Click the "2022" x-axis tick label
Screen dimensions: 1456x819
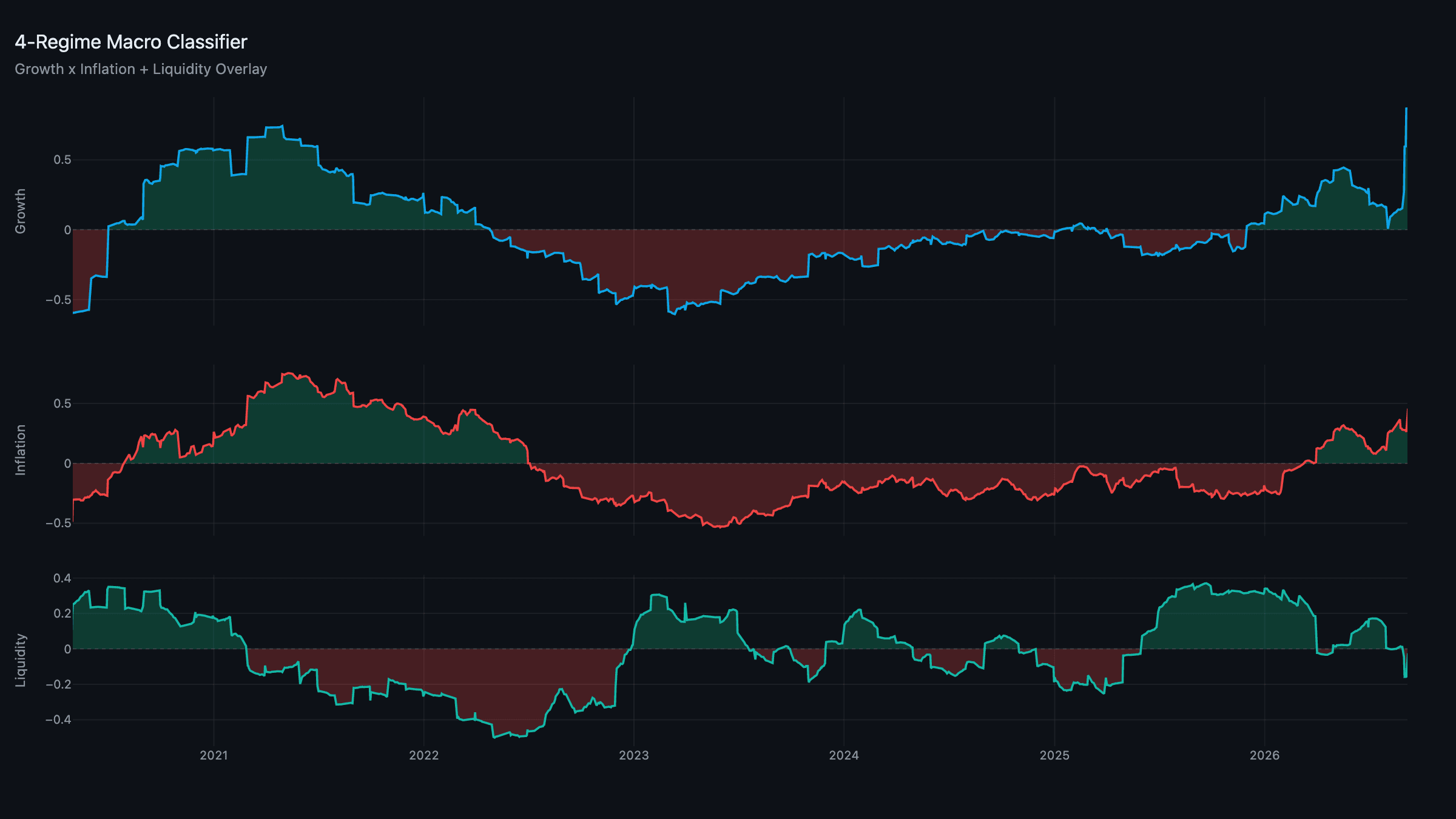coord(423,755)
